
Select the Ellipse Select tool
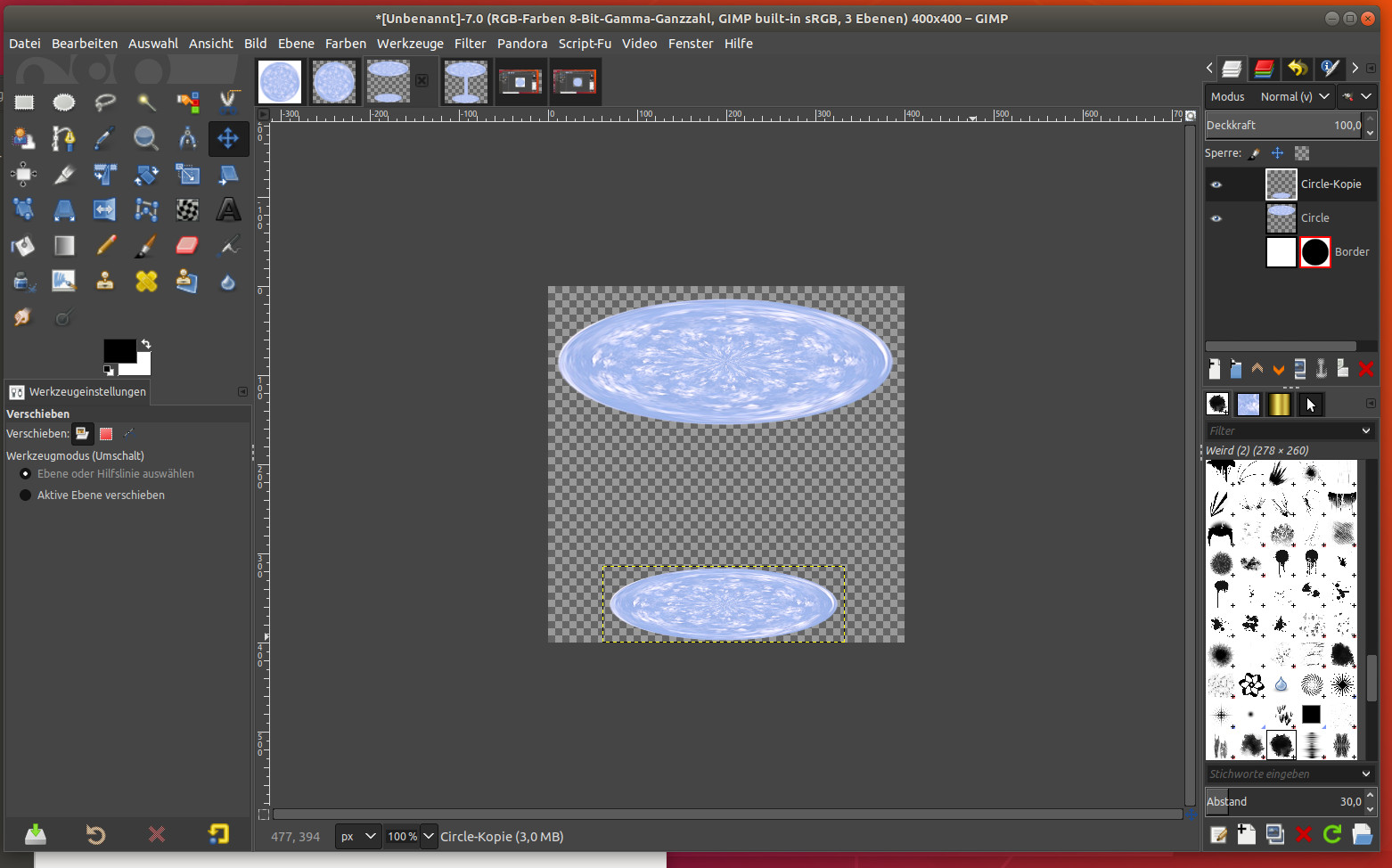tap(64, 102)
